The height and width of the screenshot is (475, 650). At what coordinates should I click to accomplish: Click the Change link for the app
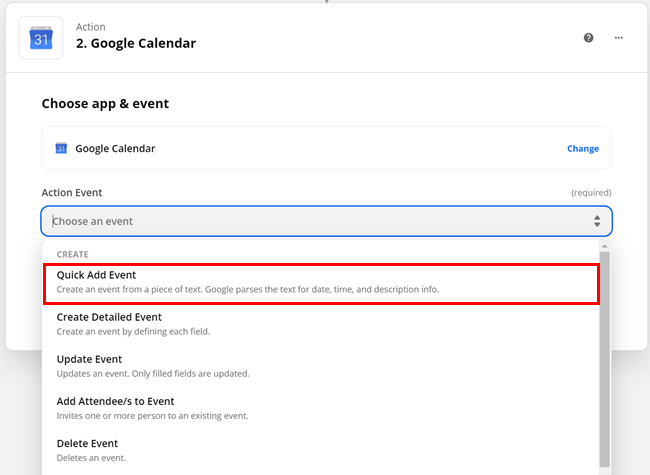point(582,149)
